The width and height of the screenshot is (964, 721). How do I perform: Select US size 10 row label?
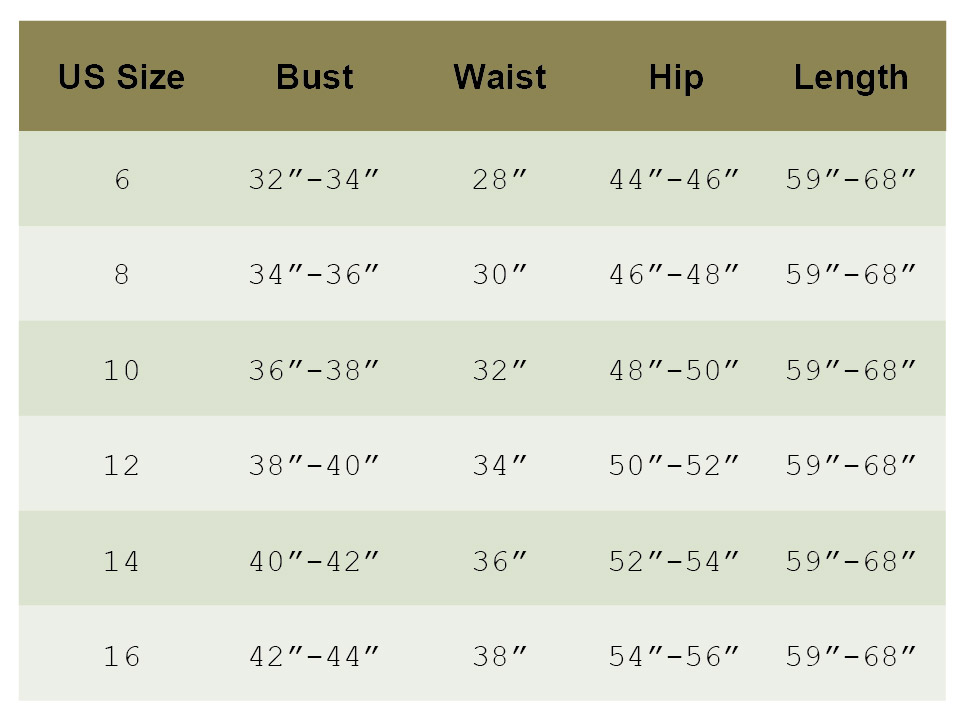121,371
